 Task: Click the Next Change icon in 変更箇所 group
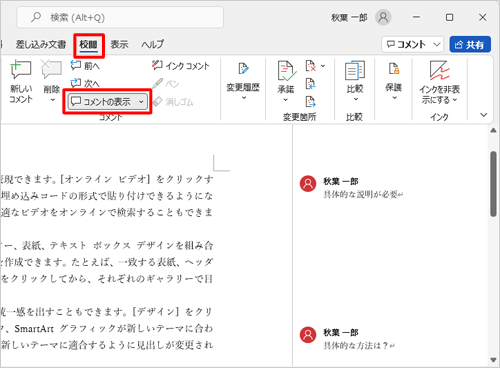pyautogui.click(x=310, y=101)
